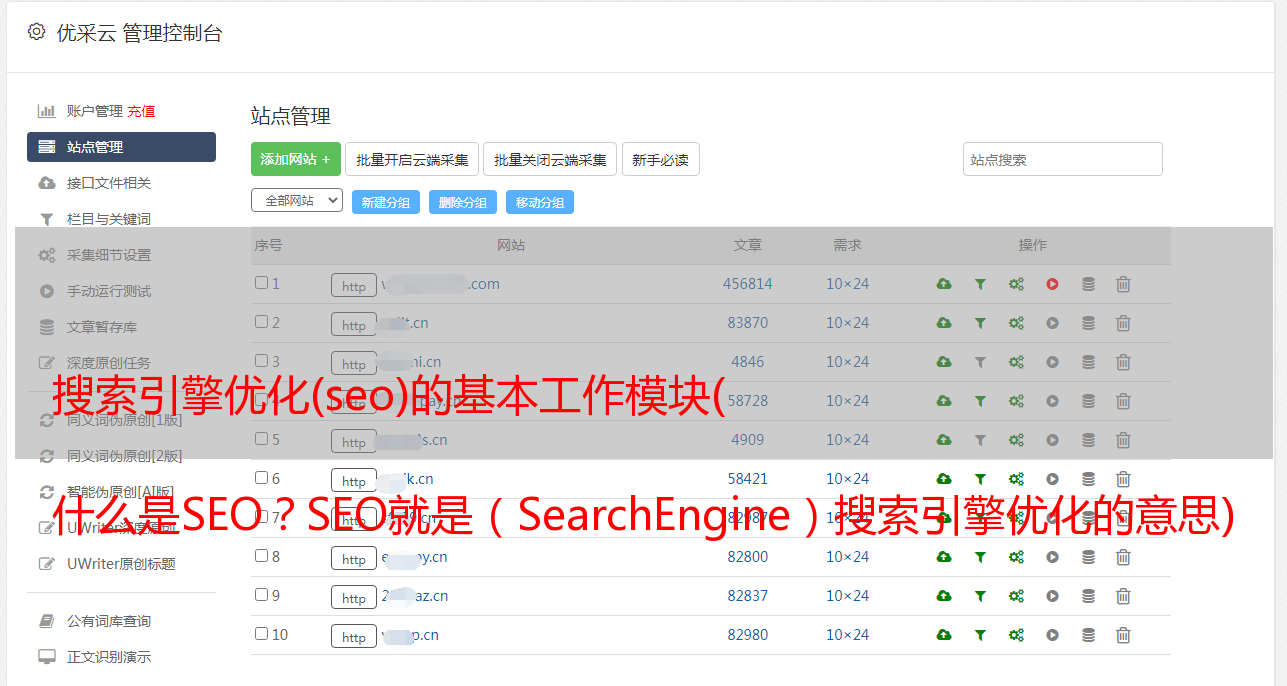This screenshot has width=1287, height=686.
Task: Click the 新手必读 button
Action: pyautogui.click(x=661, y=159)
